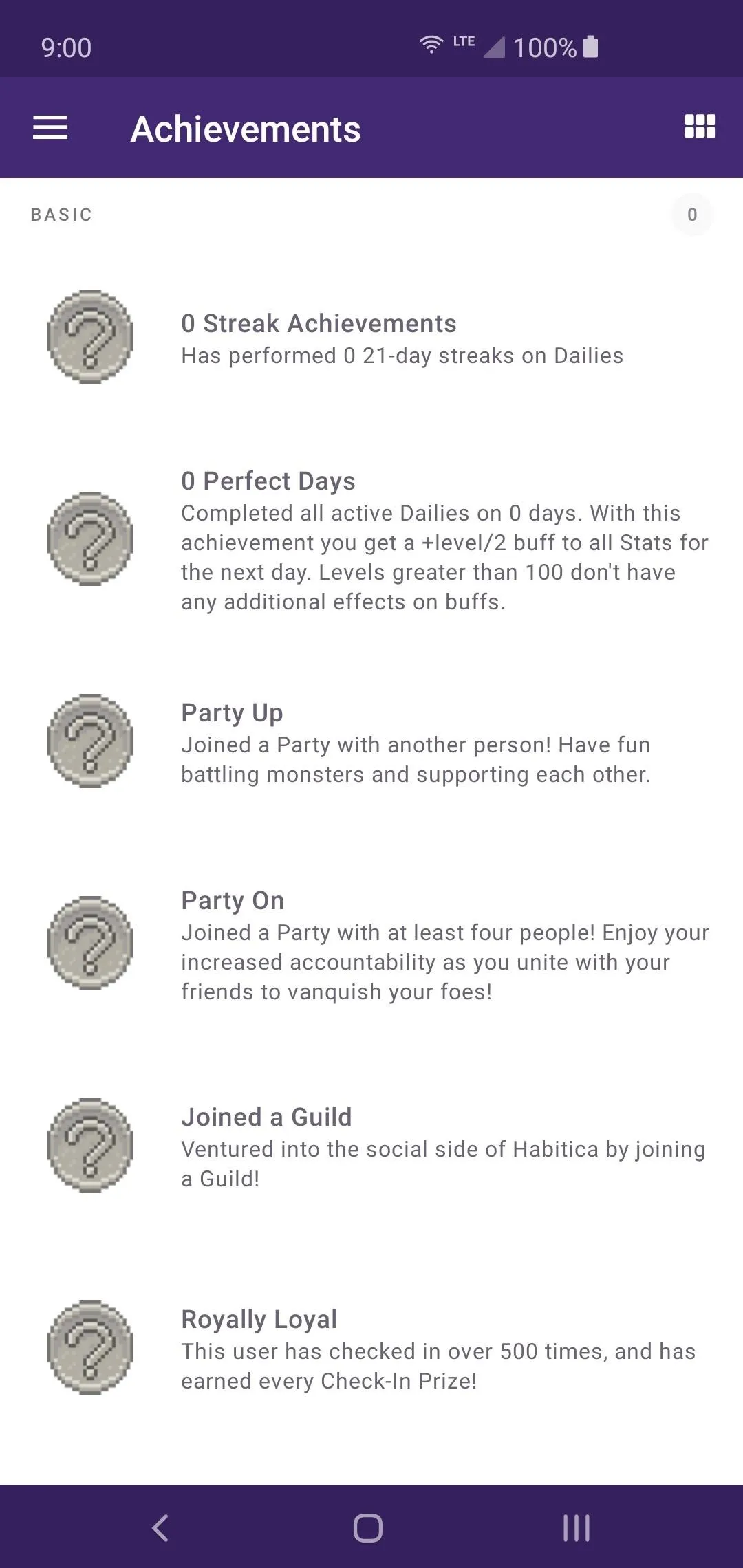
Task: Go back using Android back button
Action: (160, 1528)
